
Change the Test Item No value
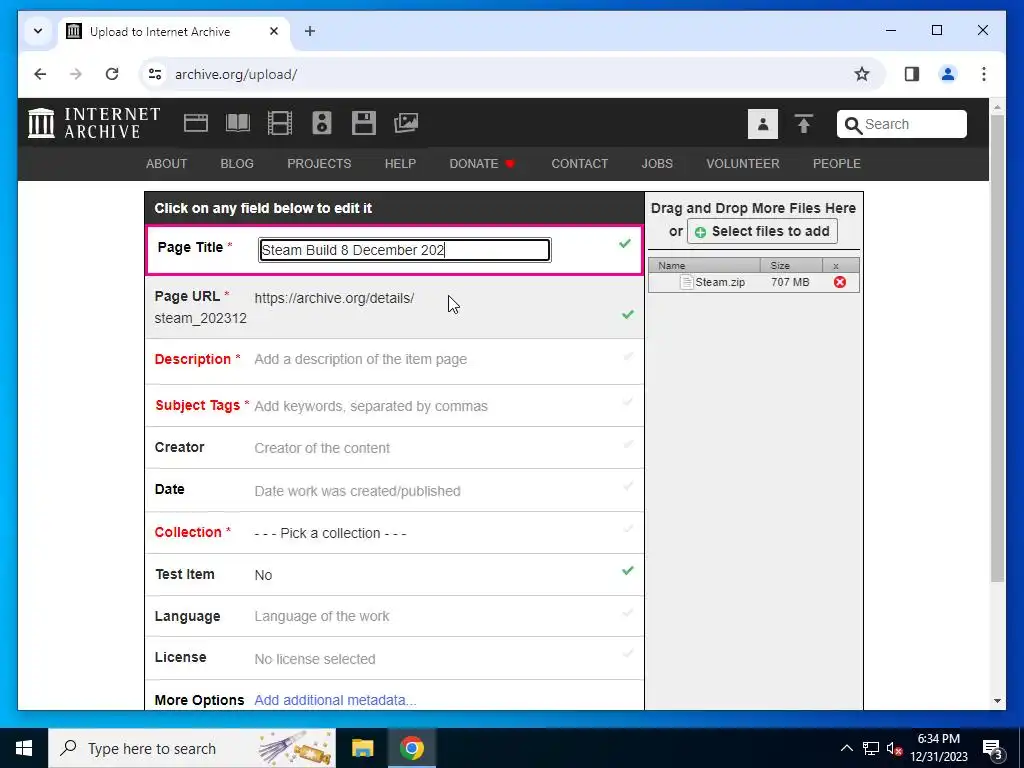(x=263, y=575)
